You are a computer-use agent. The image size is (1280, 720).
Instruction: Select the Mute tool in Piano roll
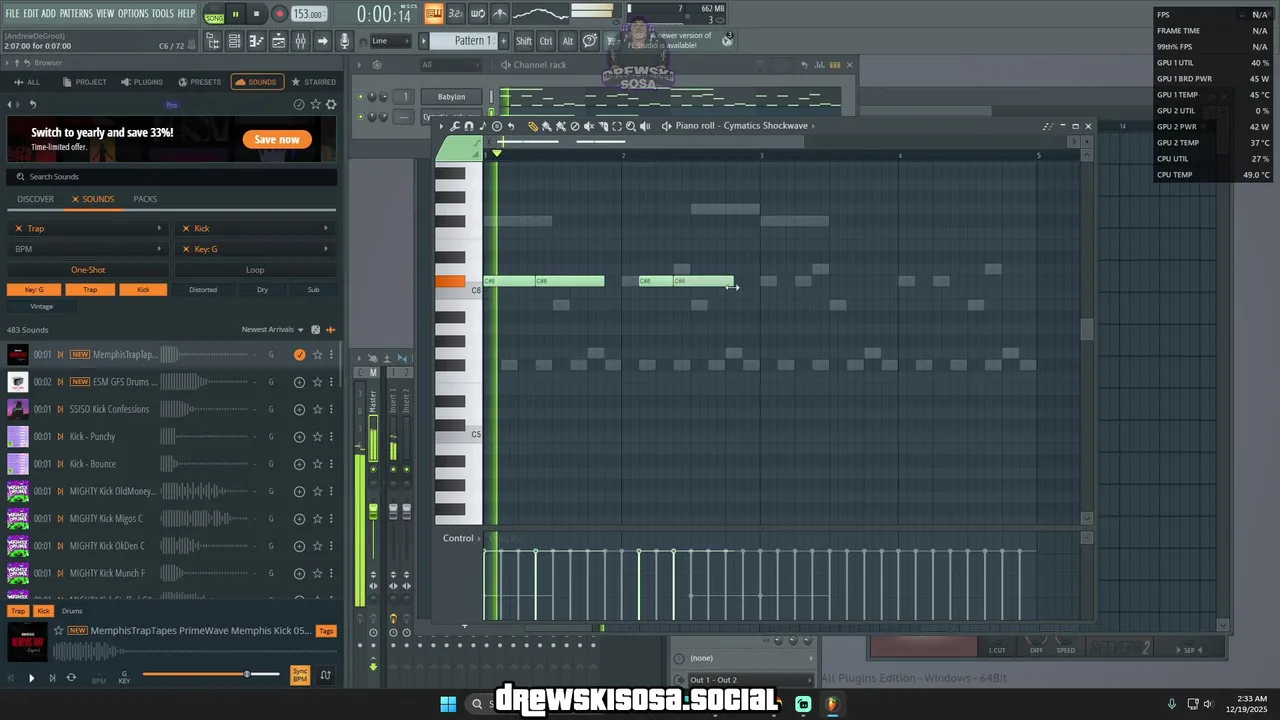click(589, 126)
